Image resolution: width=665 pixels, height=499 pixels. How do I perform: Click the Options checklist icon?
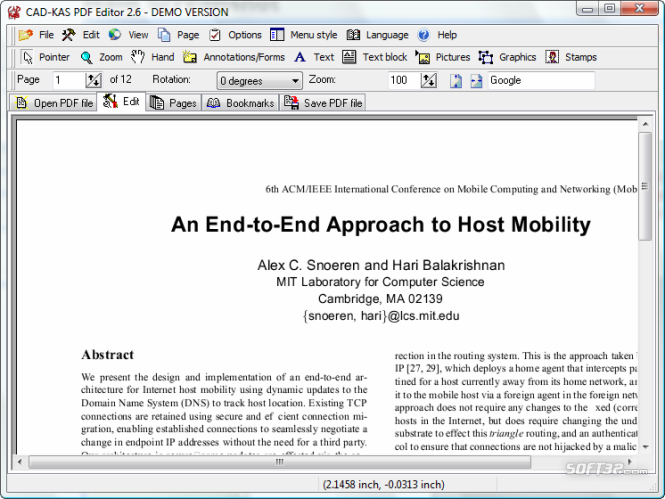coord(215,35)
